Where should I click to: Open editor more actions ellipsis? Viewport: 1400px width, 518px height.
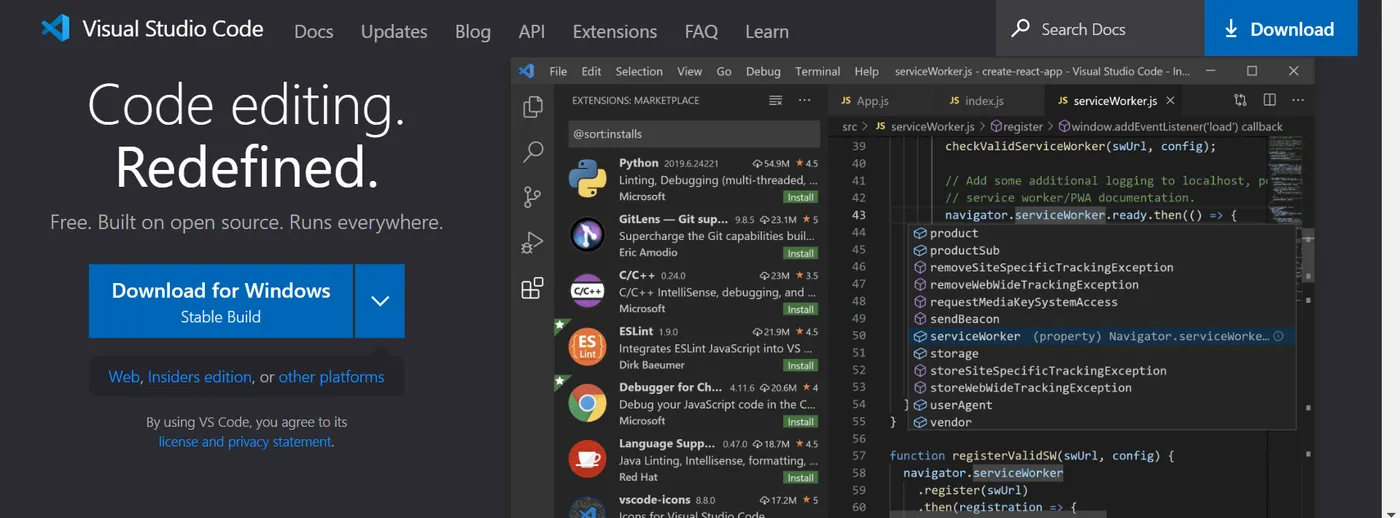click(x=1298, y=100)
